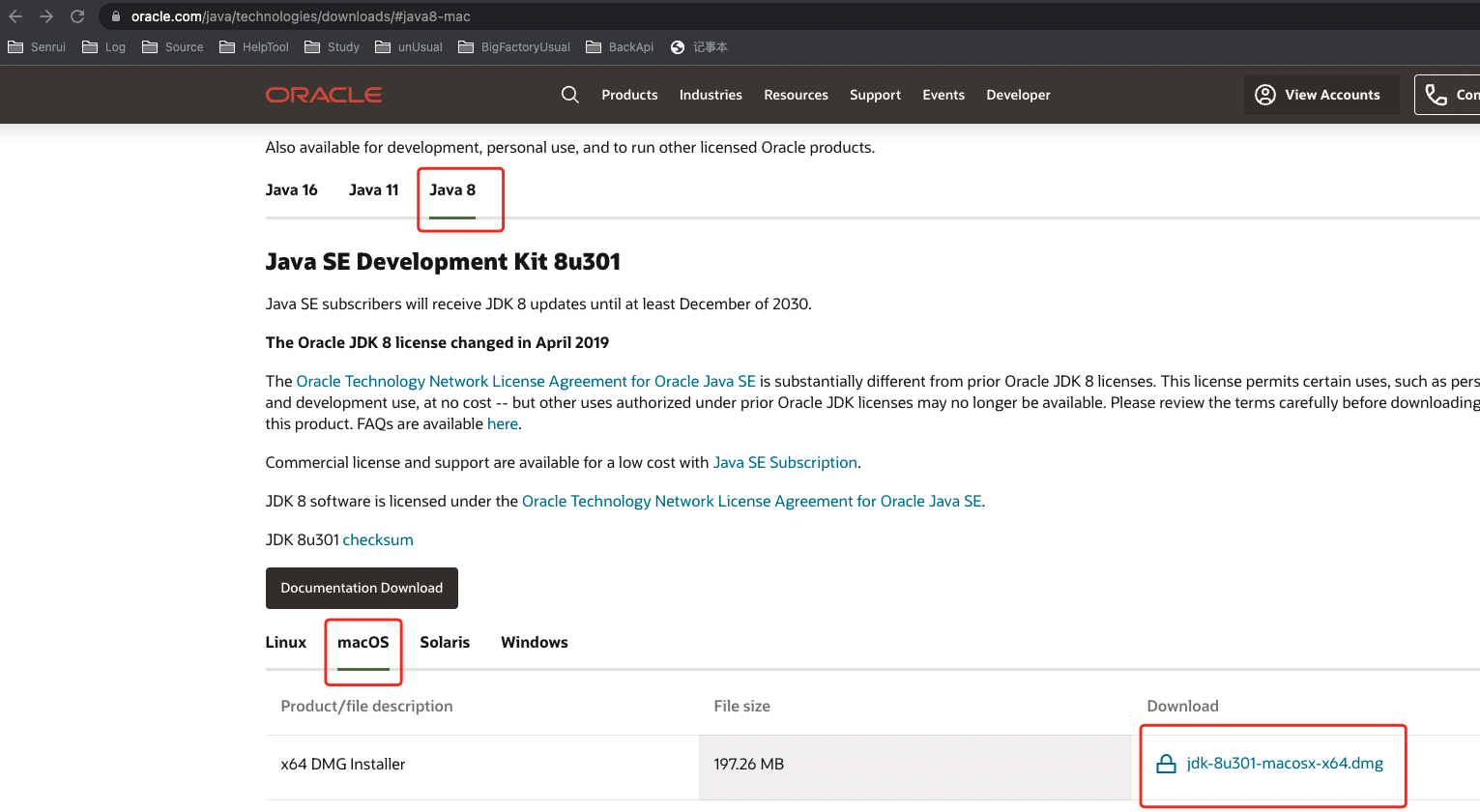Open the Resources menu
The image size is (1480, 812).
[x=796, y=95]
